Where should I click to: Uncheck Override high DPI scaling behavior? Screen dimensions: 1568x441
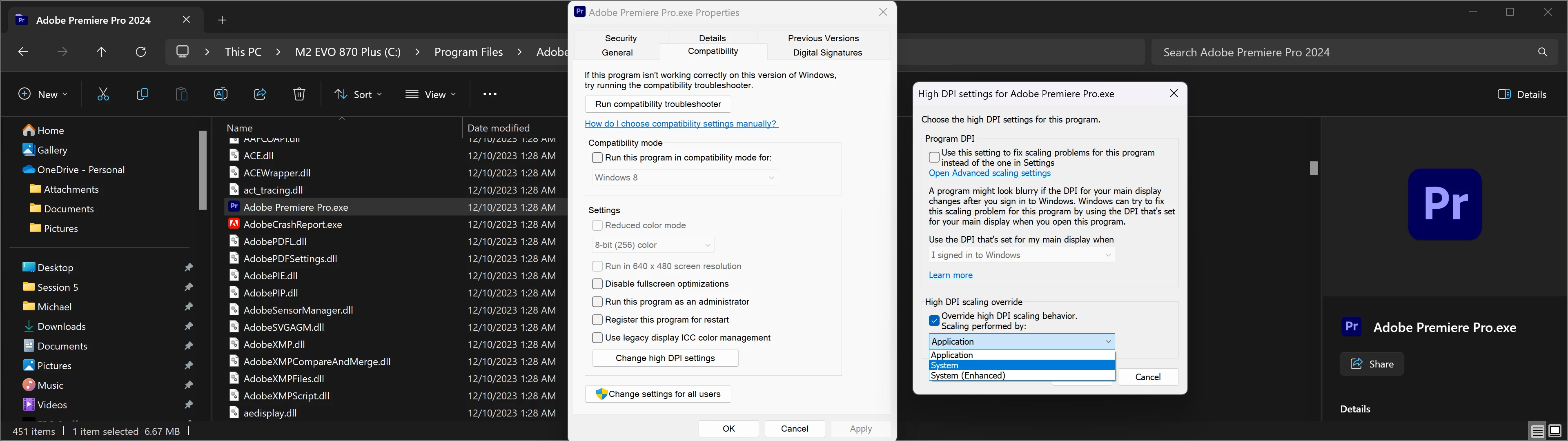pos(934,321)
